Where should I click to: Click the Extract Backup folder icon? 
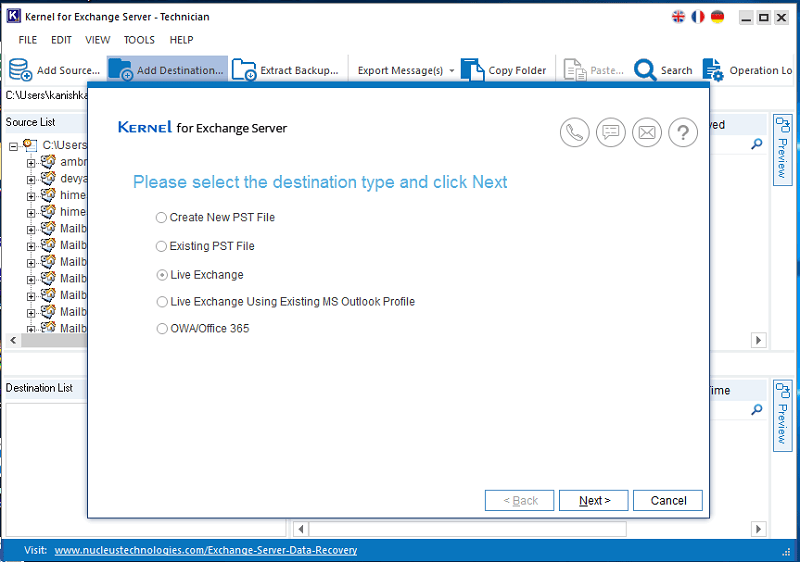point(244,70)
